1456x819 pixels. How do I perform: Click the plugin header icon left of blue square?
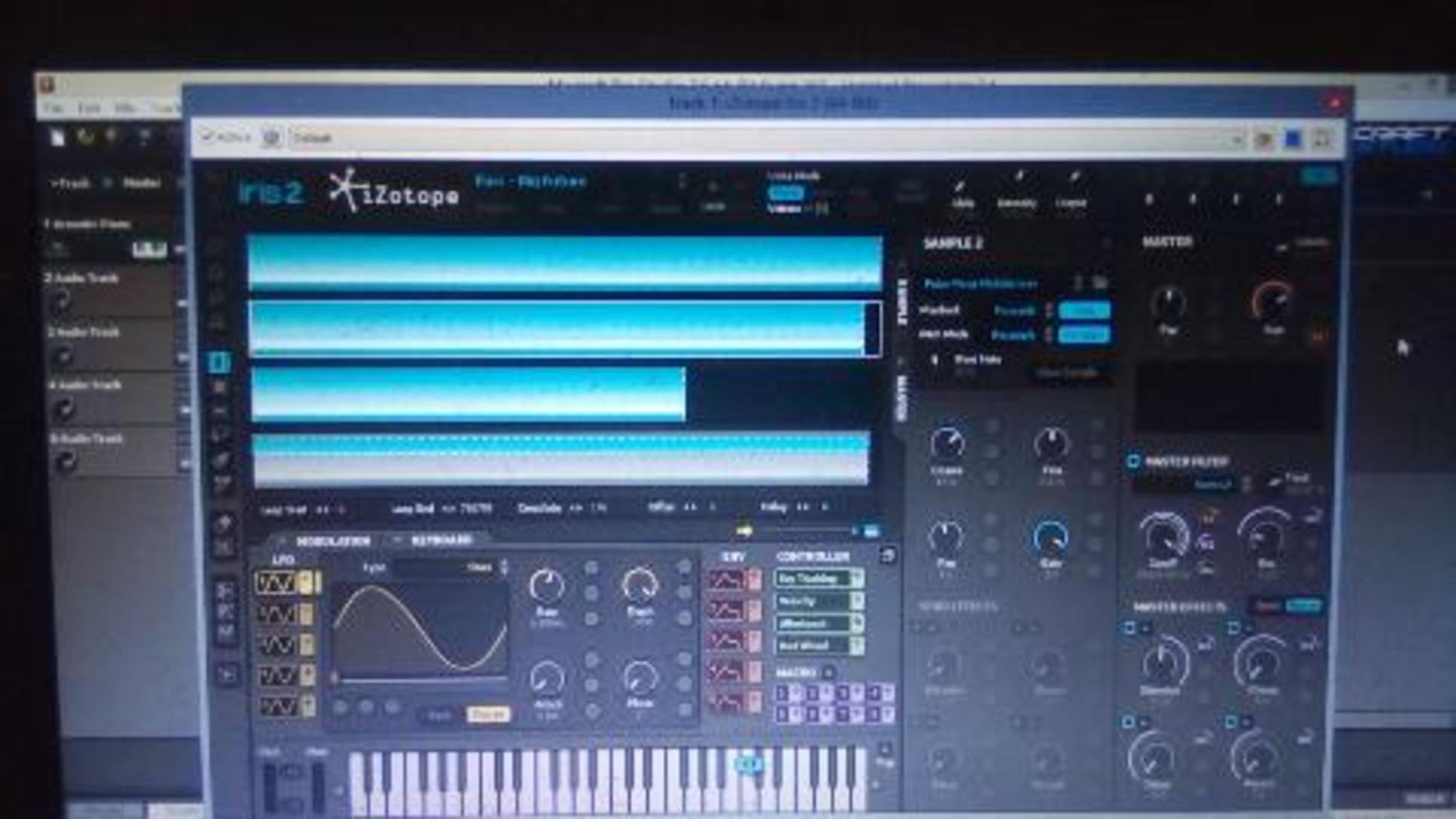1264,139
